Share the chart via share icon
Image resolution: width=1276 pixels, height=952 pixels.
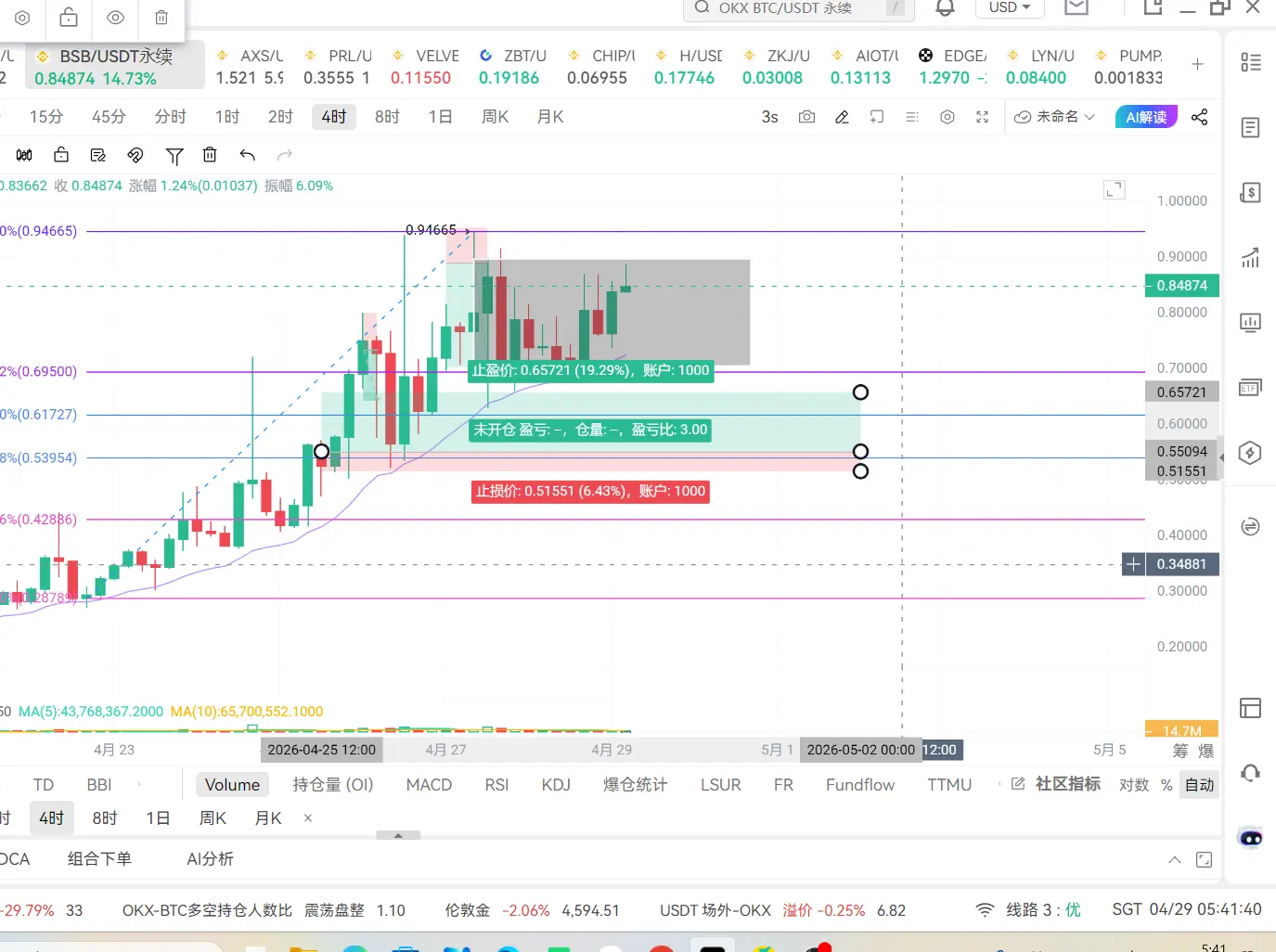[1200, 117]
